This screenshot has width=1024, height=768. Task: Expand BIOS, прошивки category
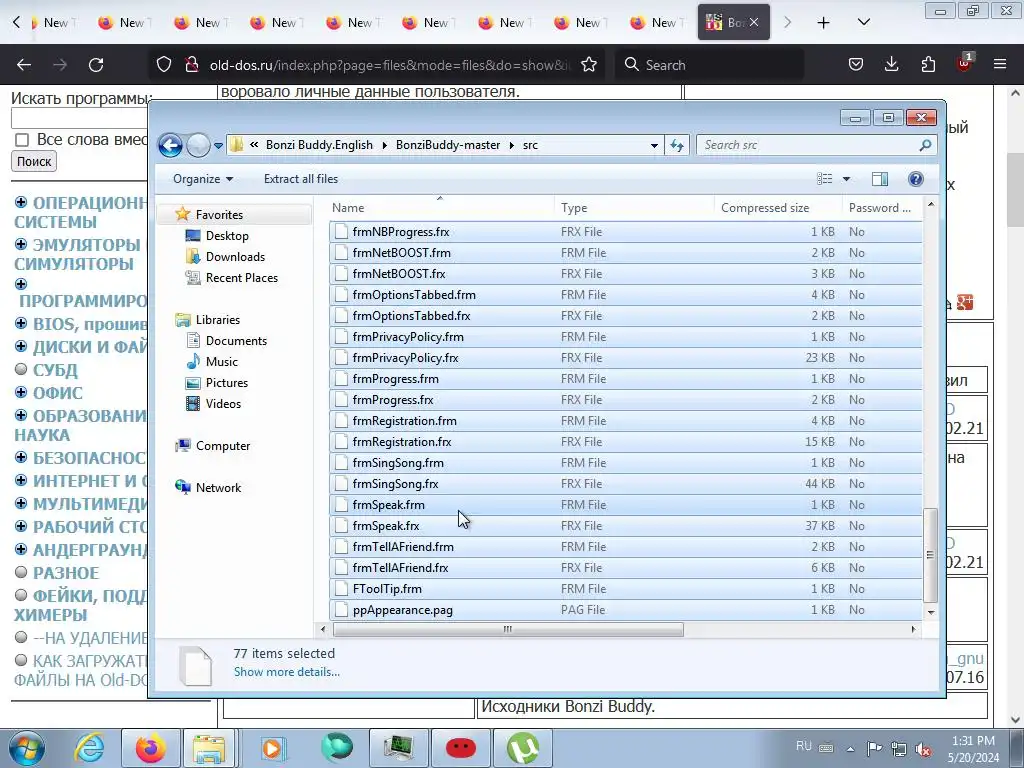pos(21,323)
